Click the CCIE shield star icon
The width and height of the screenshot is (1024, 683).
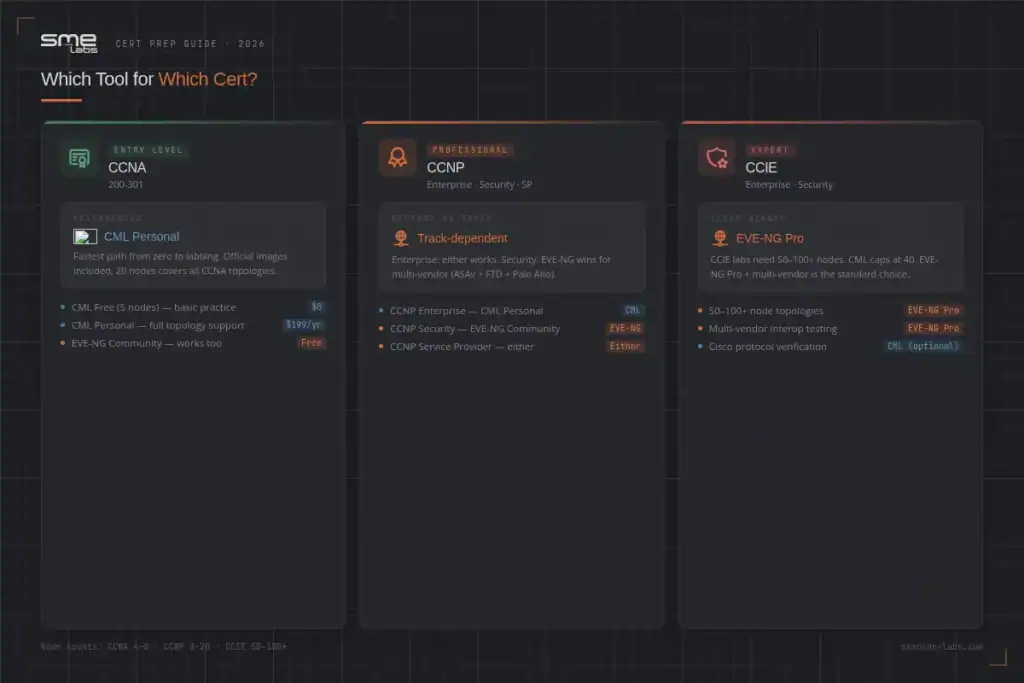(716, 158)
